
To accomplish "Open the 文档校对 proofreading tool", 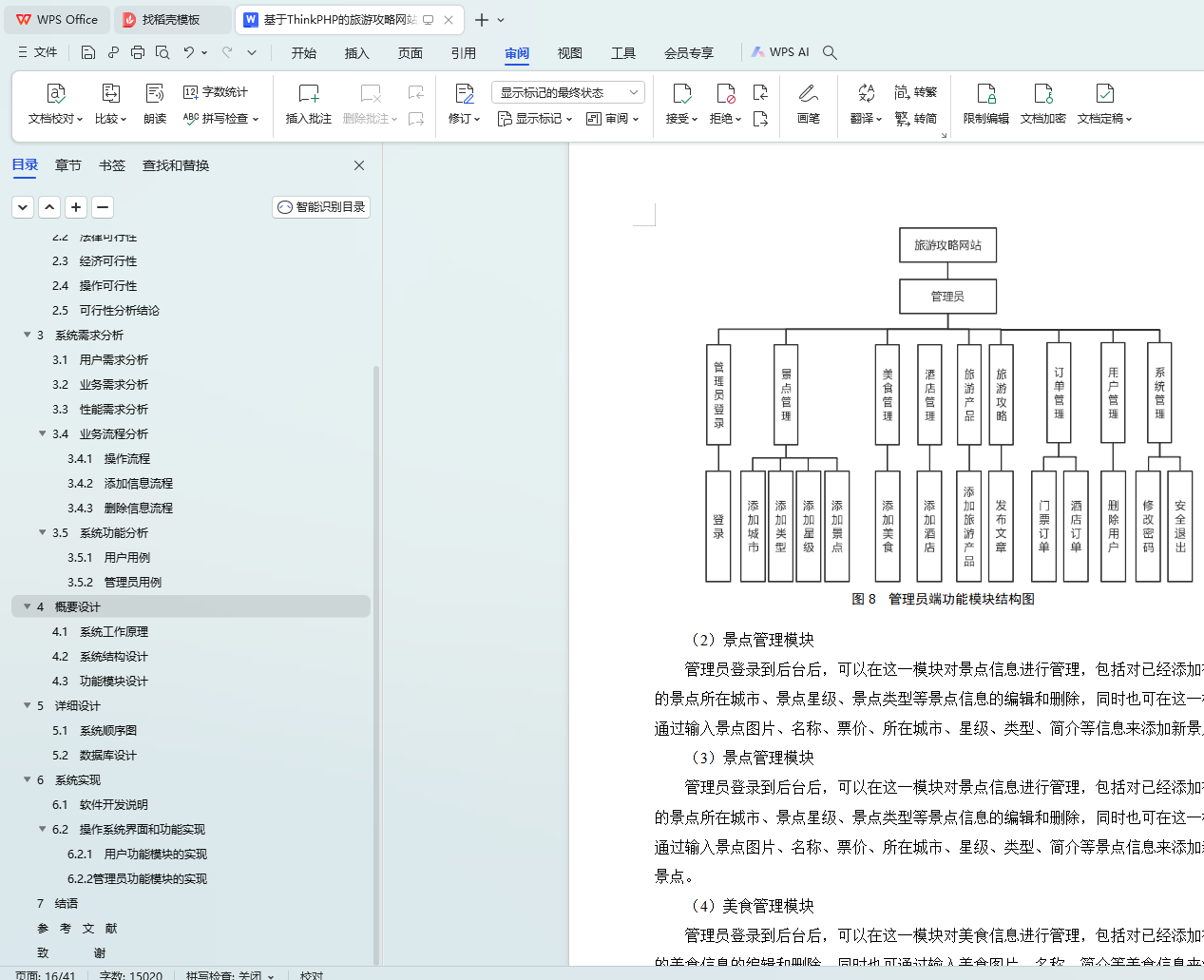I will tap(54, 105).
